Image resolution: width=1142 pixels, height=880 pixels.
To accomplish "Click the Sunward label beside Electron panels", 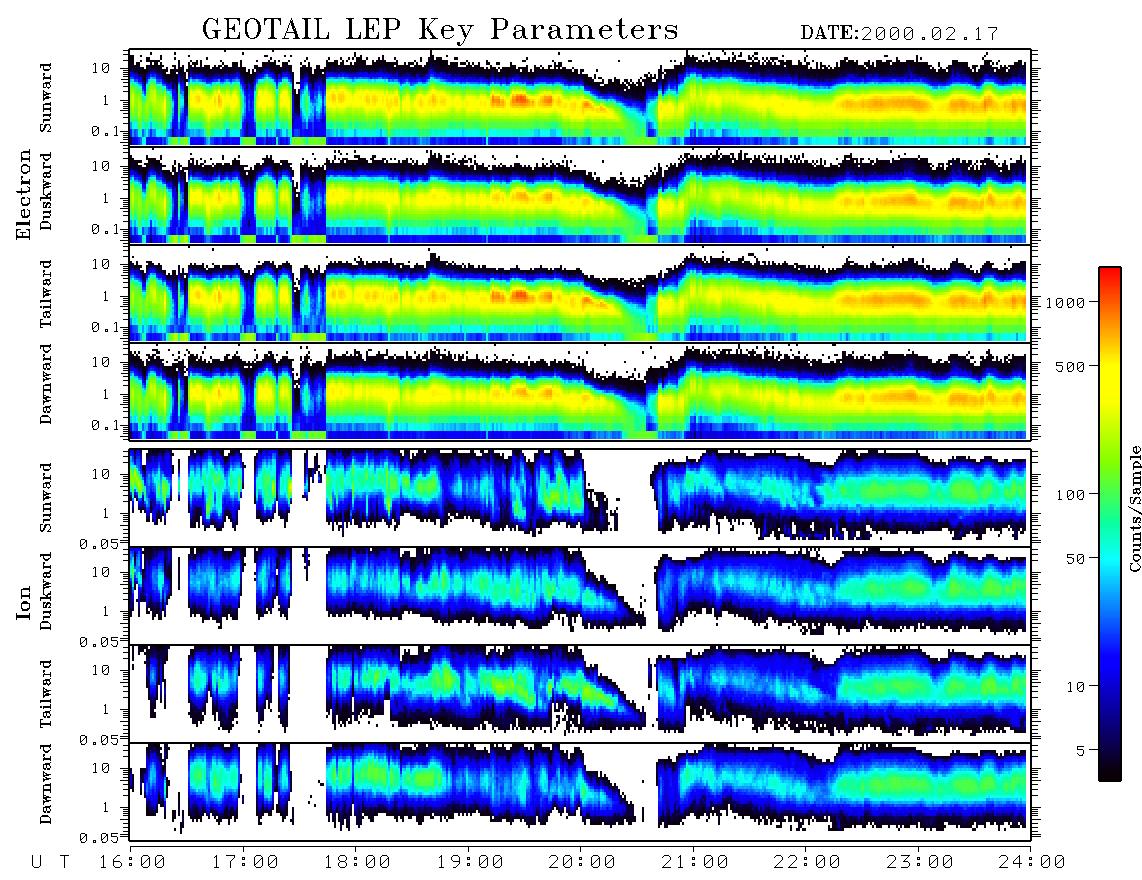I will point(46,98).
